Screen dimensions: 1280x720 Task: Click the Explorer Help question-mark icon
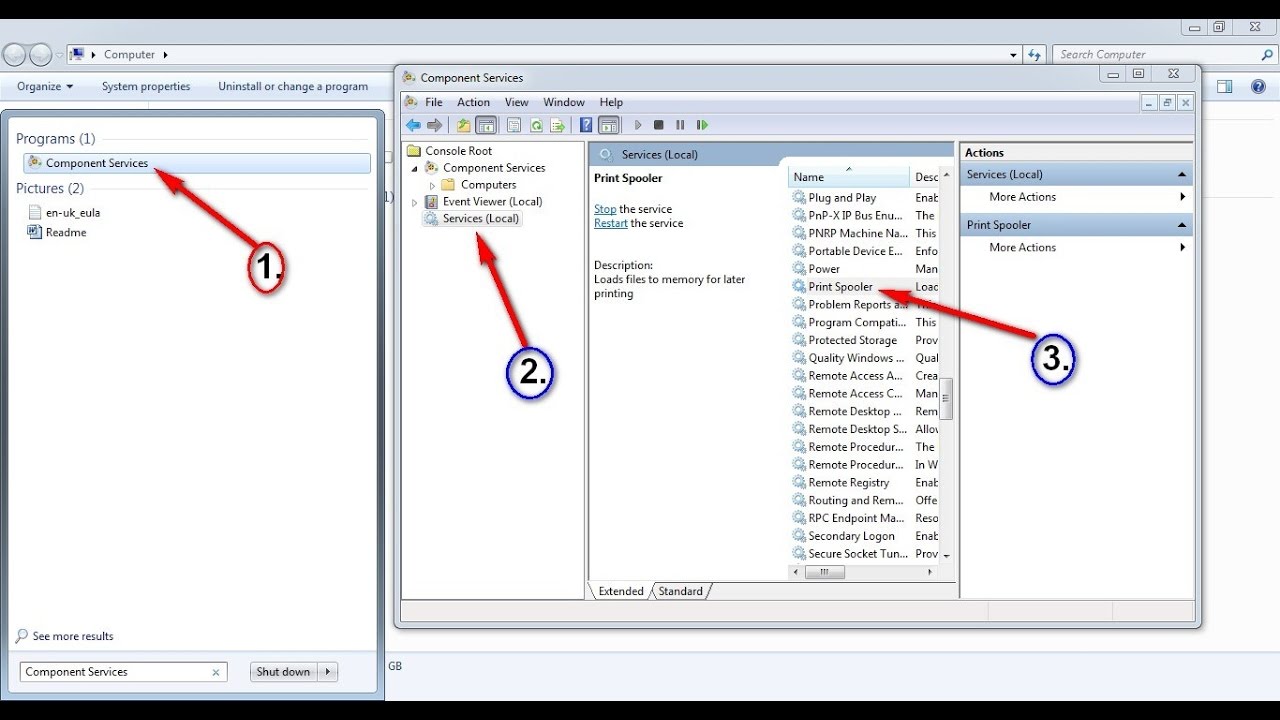1259,87
